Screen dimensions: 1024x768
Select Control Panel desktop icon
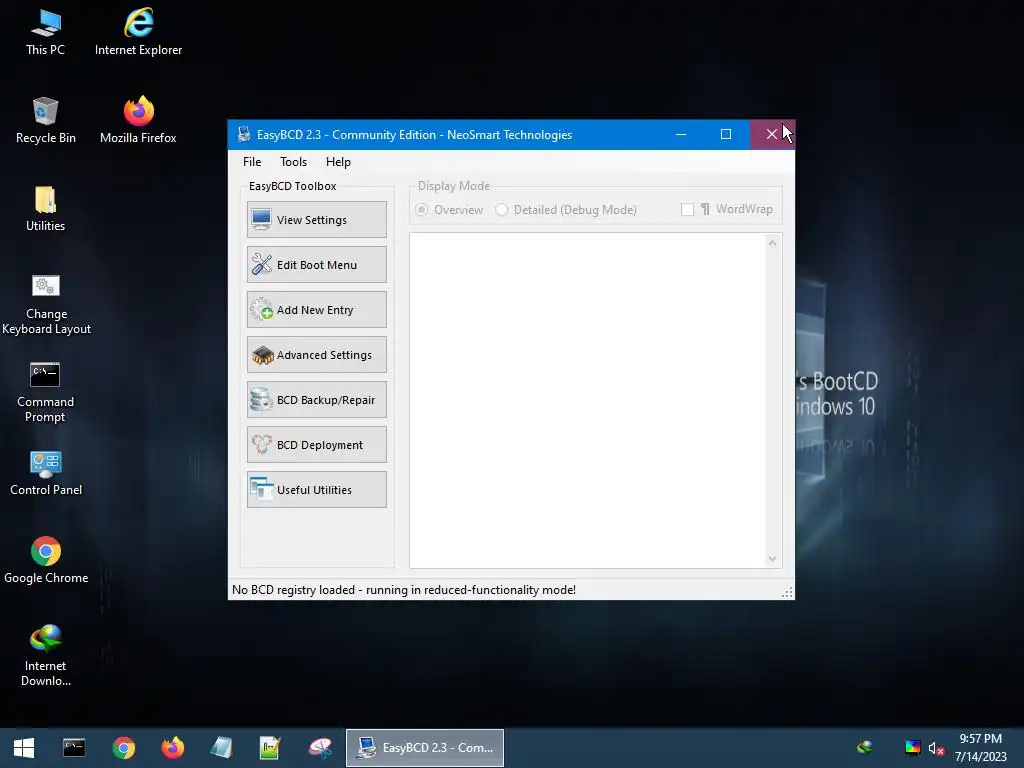click(46, 473)
